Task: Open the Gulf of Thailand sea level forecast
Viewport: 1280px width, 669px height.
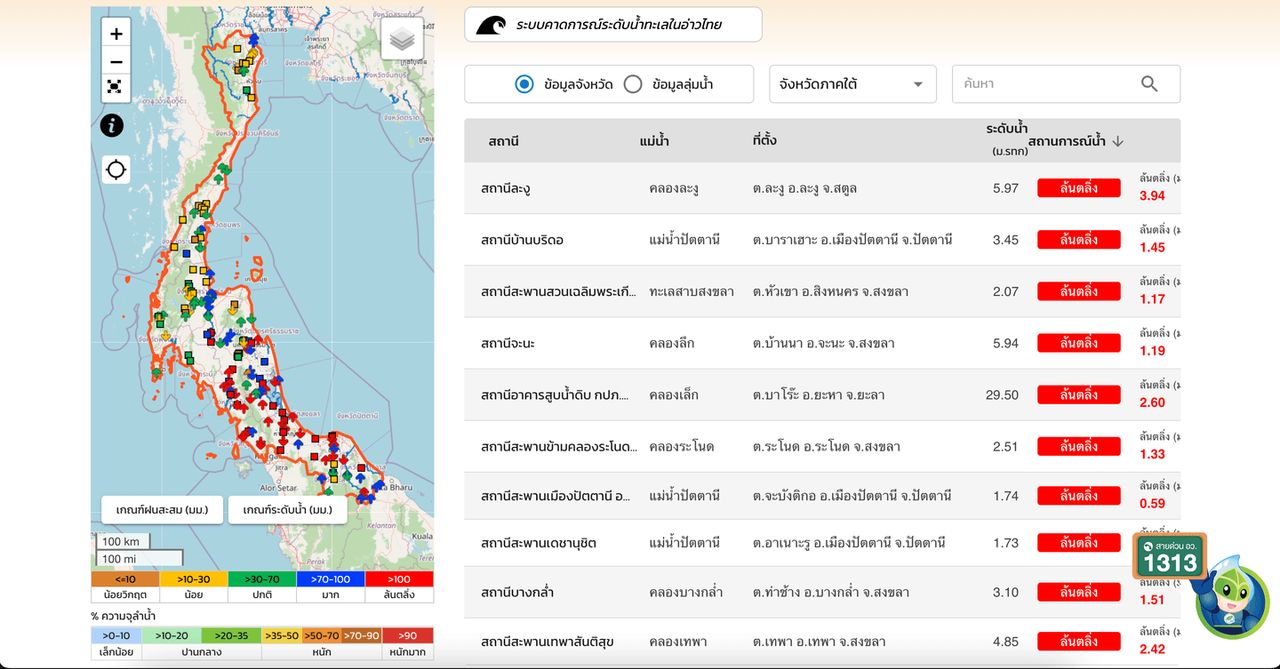Action: [x=613, y=25]
